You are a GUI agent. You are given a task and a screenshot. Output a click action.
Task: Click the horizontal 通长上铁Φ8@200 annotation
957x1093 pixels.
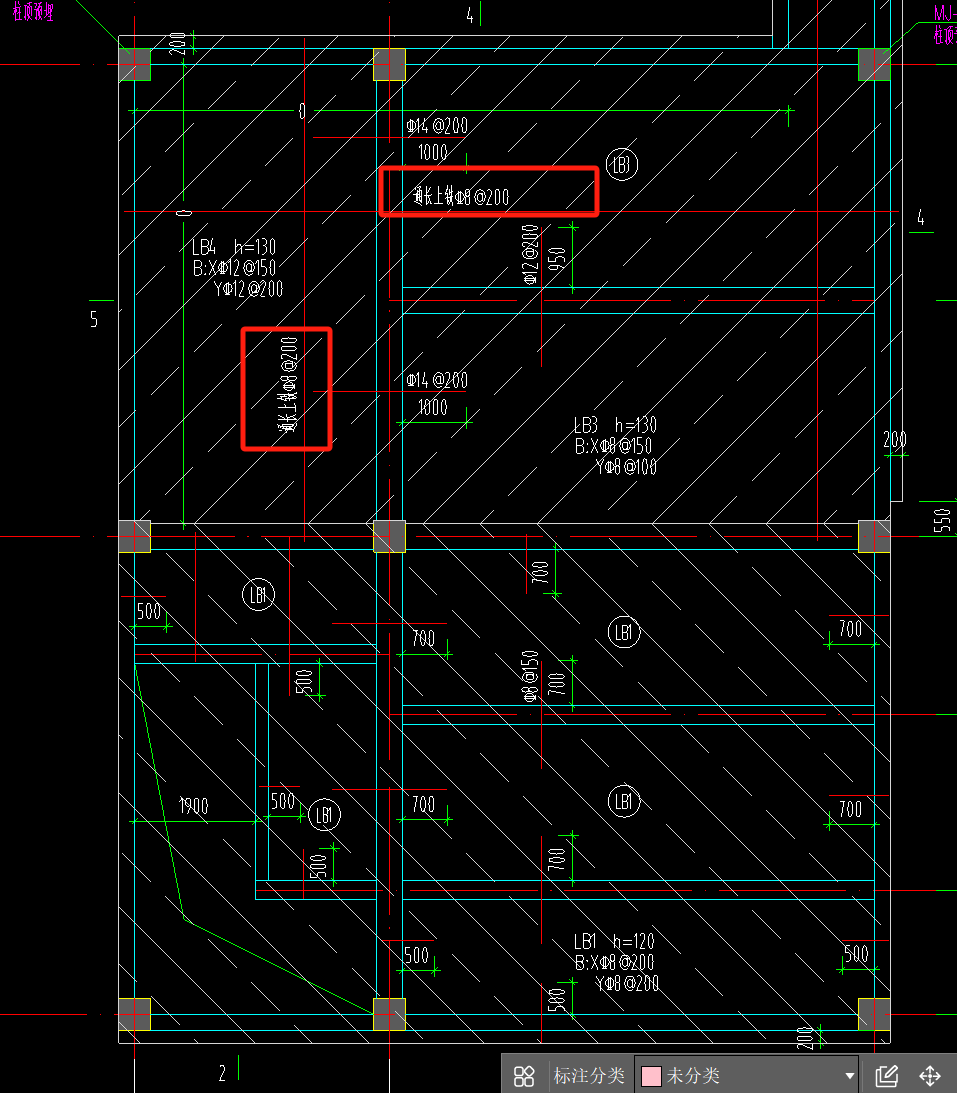coord(461,197)
